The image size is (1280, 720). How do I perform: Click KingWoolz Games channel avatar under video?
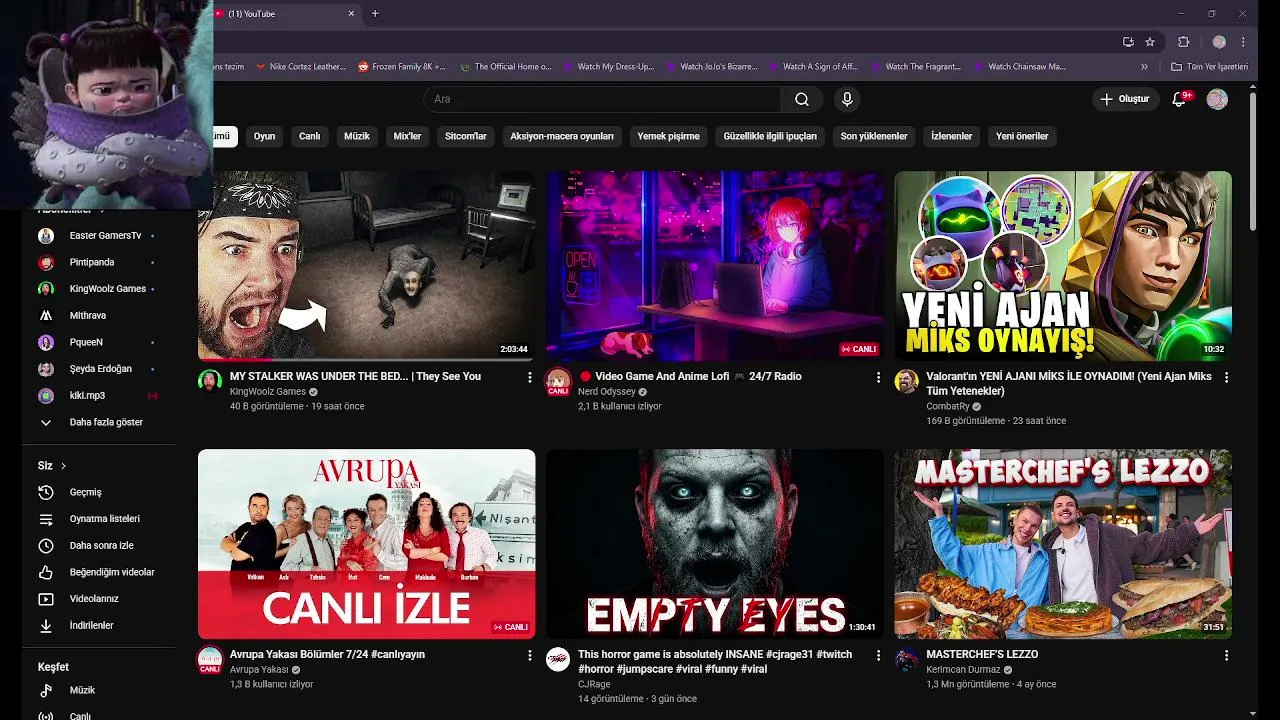point(210,381)
